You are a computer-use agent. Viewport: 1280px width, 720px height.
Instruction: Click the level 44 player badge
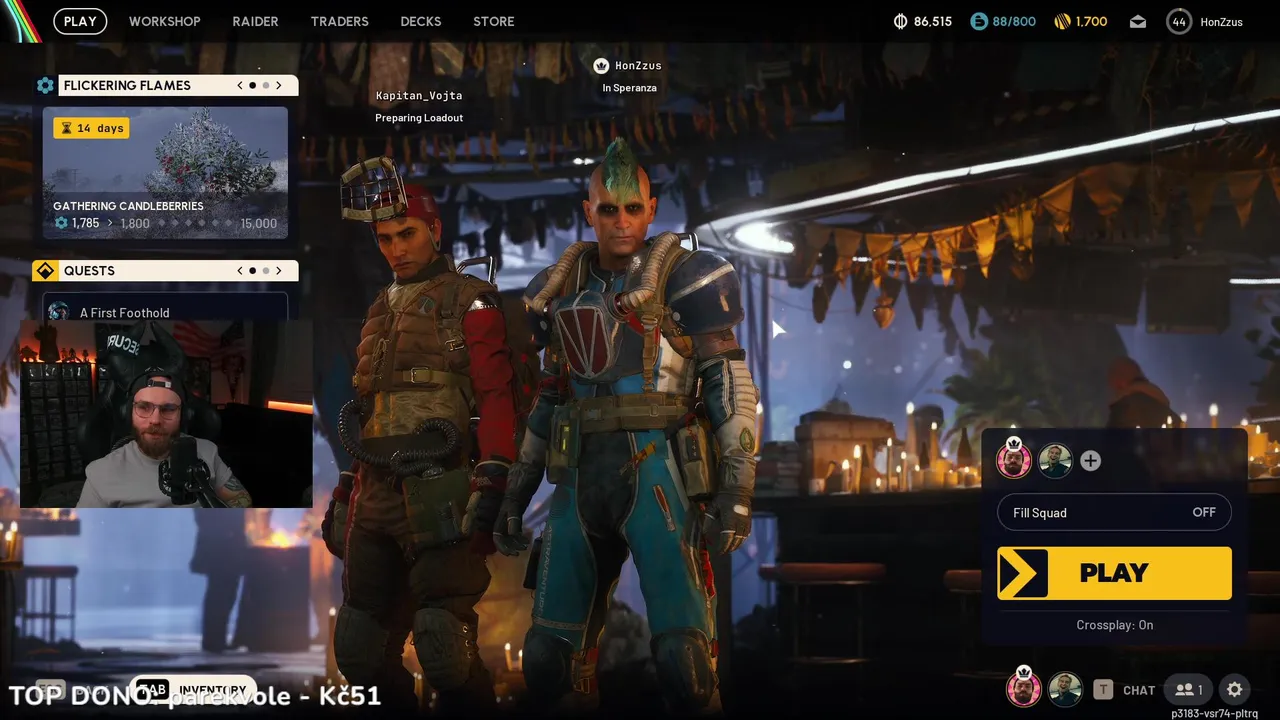1179,21
